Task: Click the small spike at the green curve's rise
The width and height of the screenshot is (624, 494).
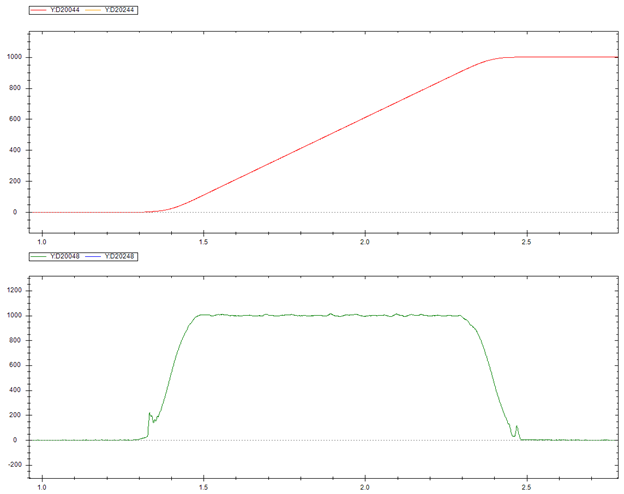Action: [x=150, y=414]
